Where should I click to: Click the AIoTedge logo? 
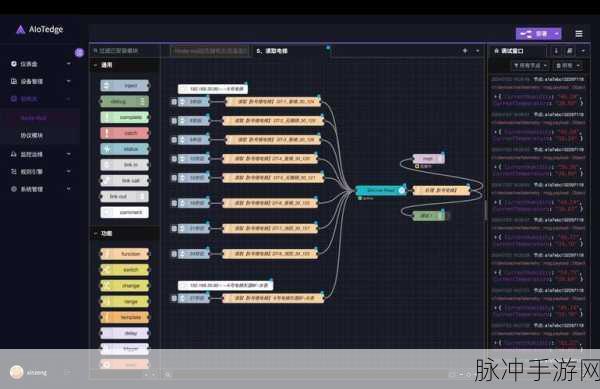click(39, 29)
